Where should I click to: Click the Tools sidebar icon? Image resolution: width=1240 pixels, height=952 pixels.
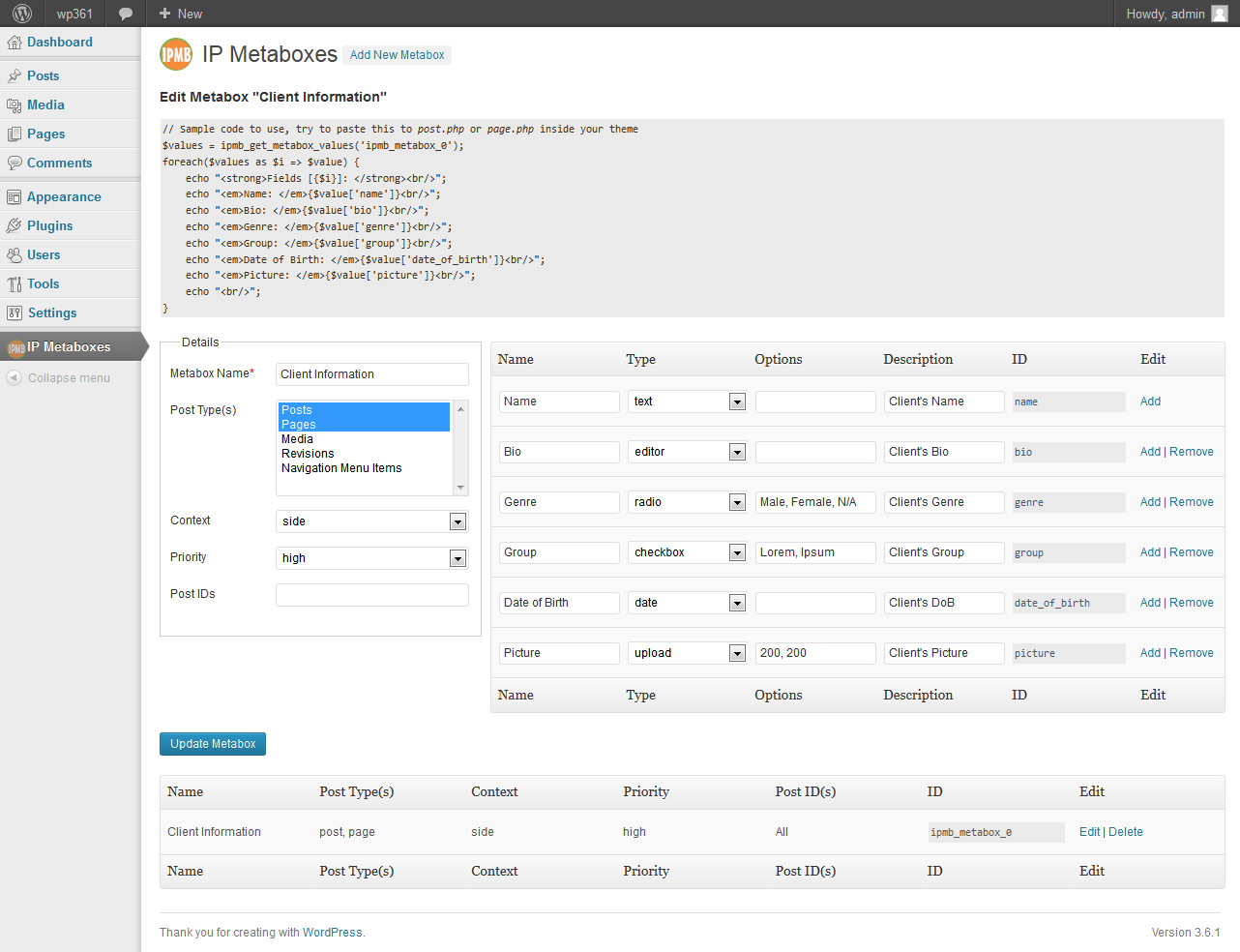tap(15, 284)
